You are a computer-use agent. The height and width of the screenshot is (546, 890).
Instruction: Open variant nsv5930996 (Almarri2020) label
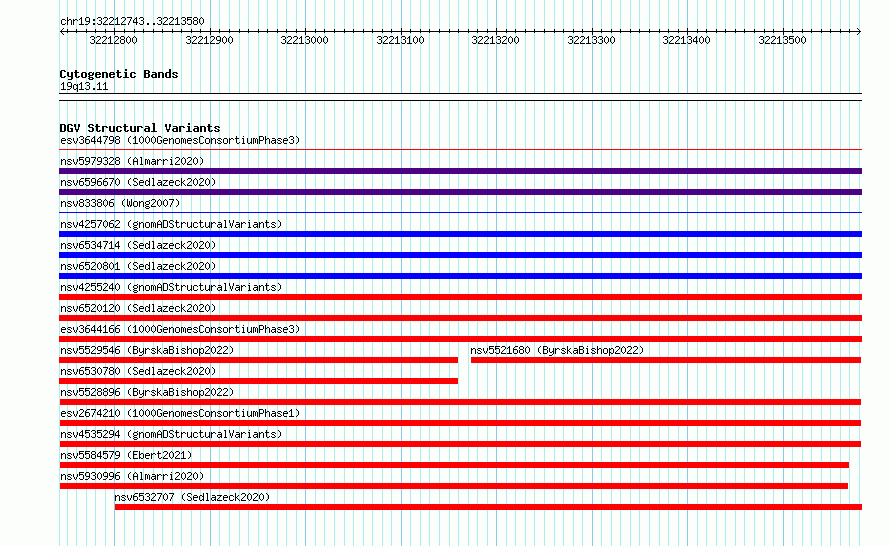pos(132,476)
